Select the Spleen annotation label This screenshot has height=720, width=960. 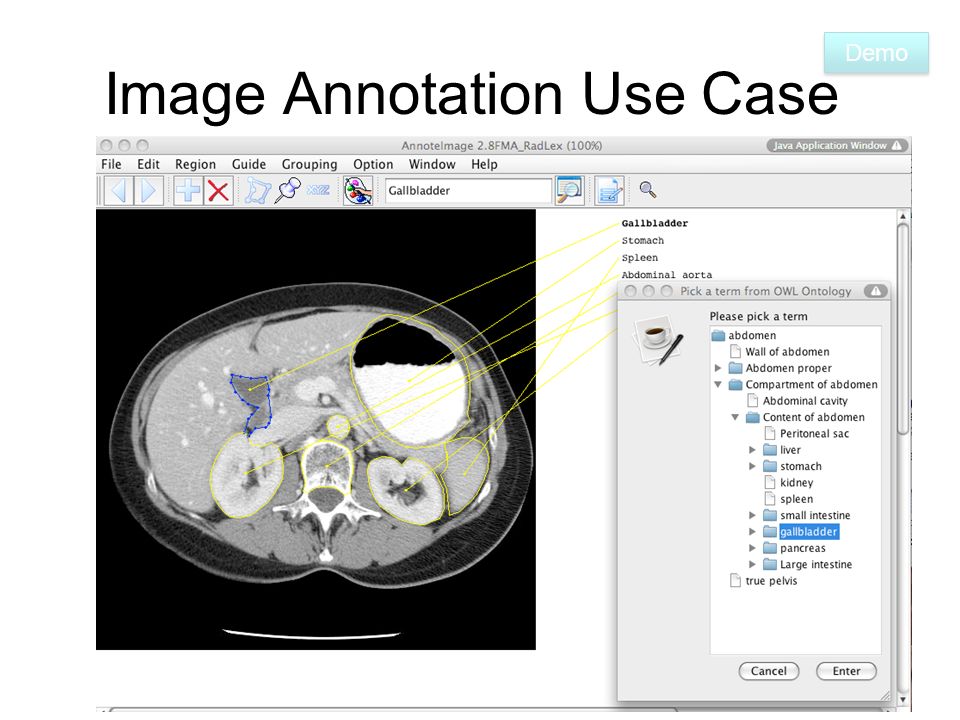640,258
